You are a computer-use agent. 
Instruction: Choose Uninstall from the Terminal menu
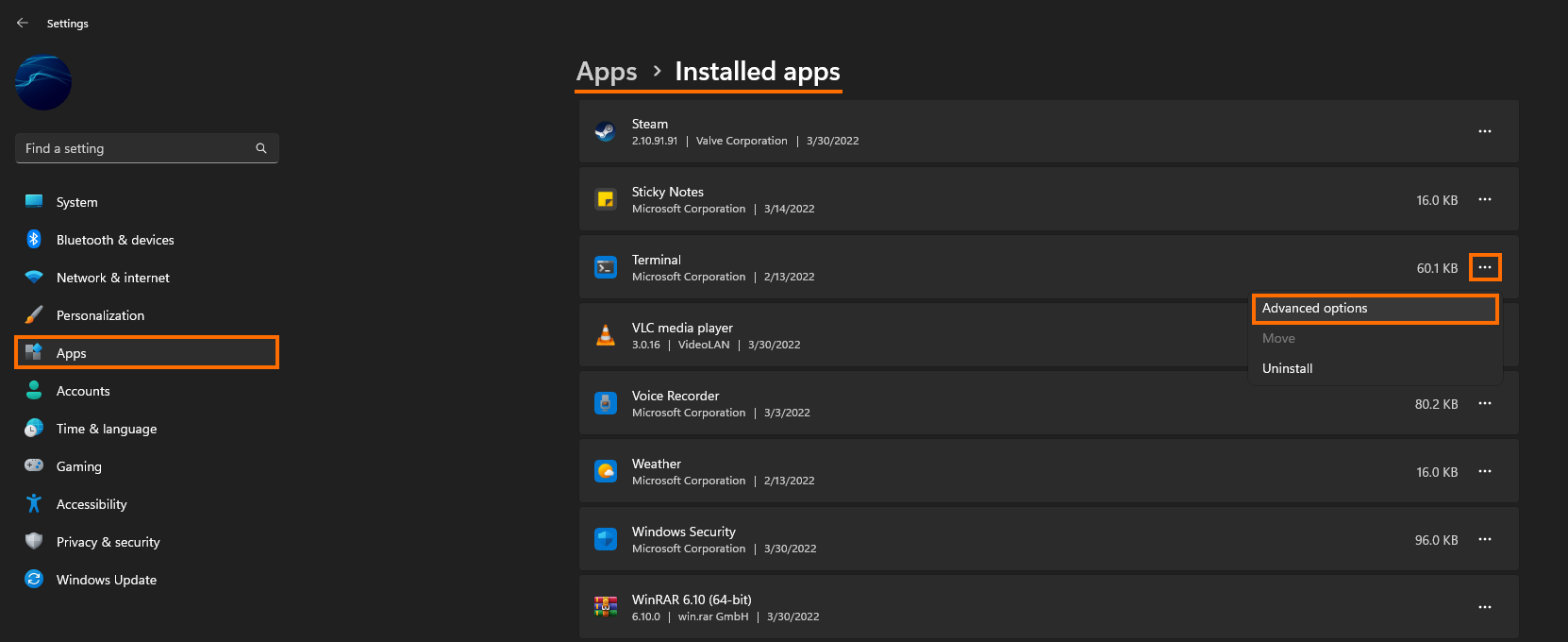click(x=1375, y=368)
